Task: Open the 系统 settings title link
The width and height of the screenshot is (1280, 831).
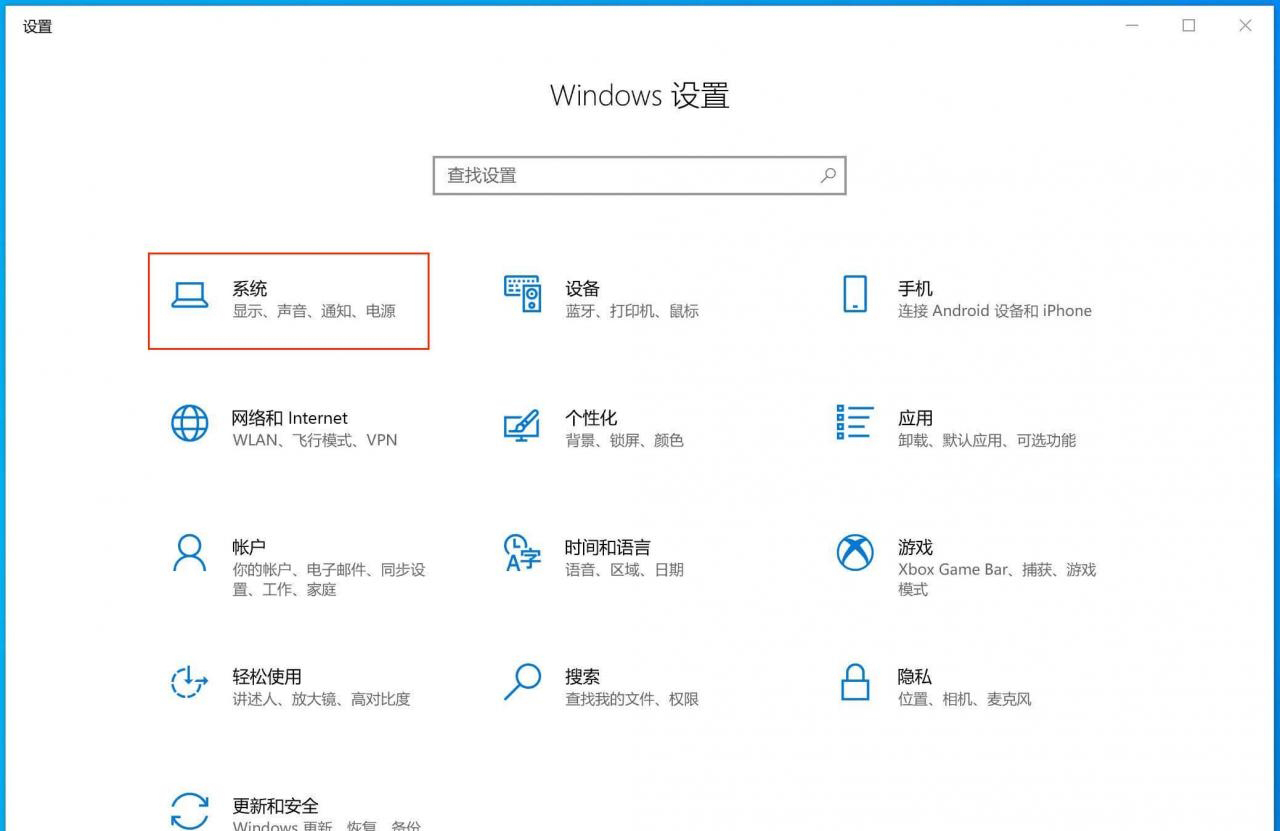Action: (x=250, y=289)
